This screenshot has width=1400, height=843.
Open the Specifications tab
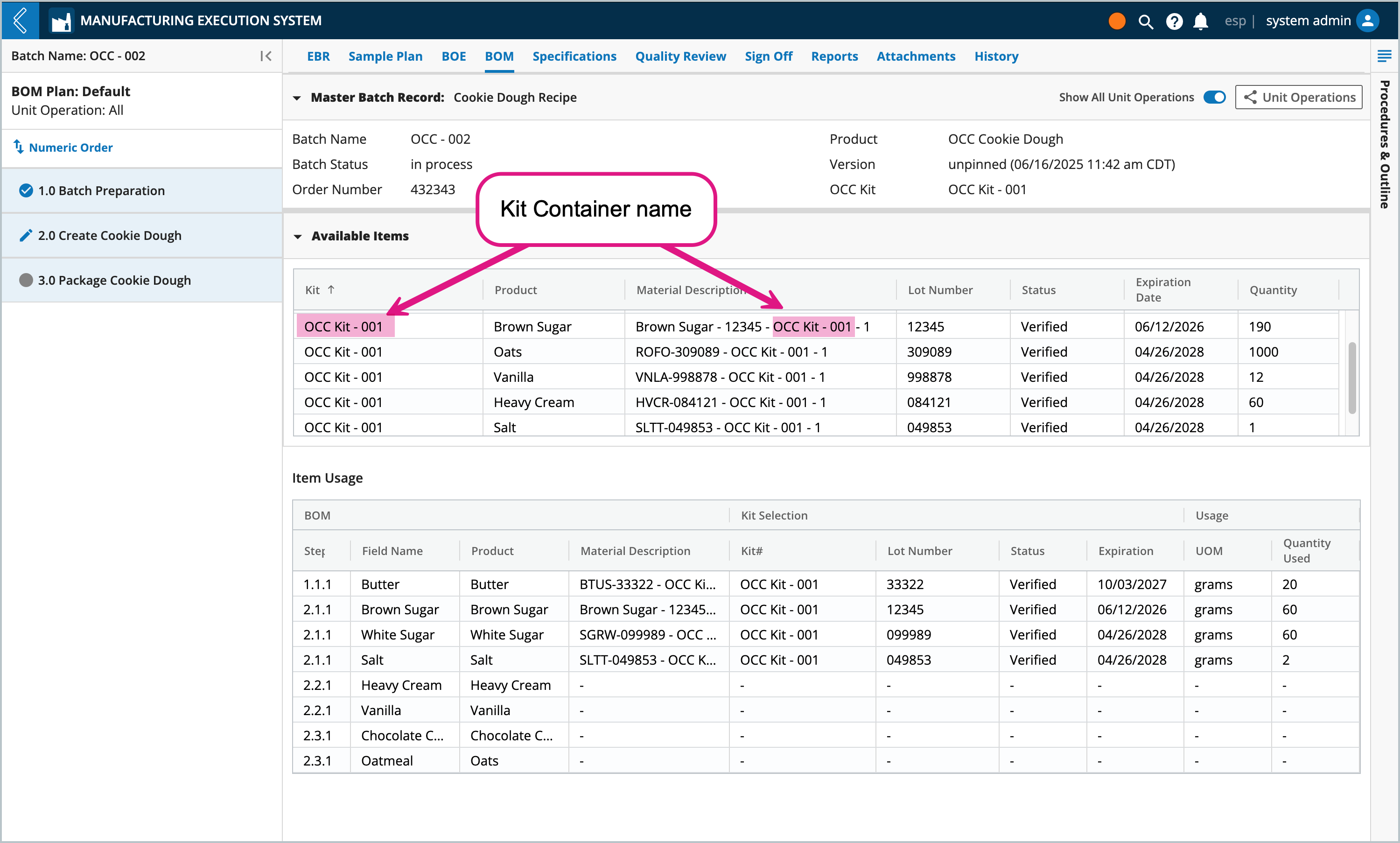click(574, 56)
